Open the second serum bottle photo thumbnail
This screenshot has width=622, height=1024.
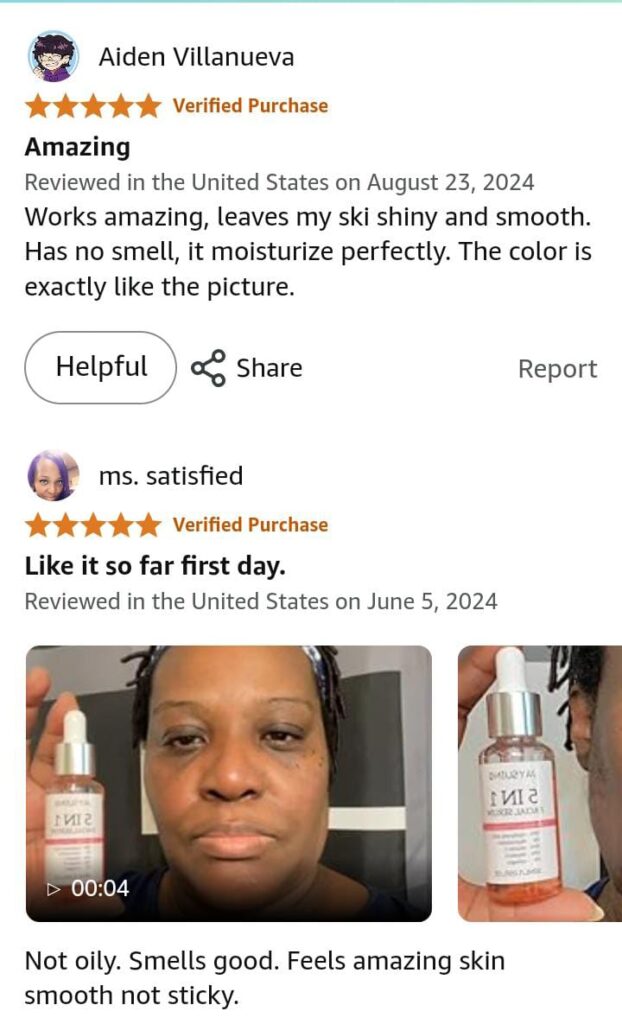pos(540,783)
